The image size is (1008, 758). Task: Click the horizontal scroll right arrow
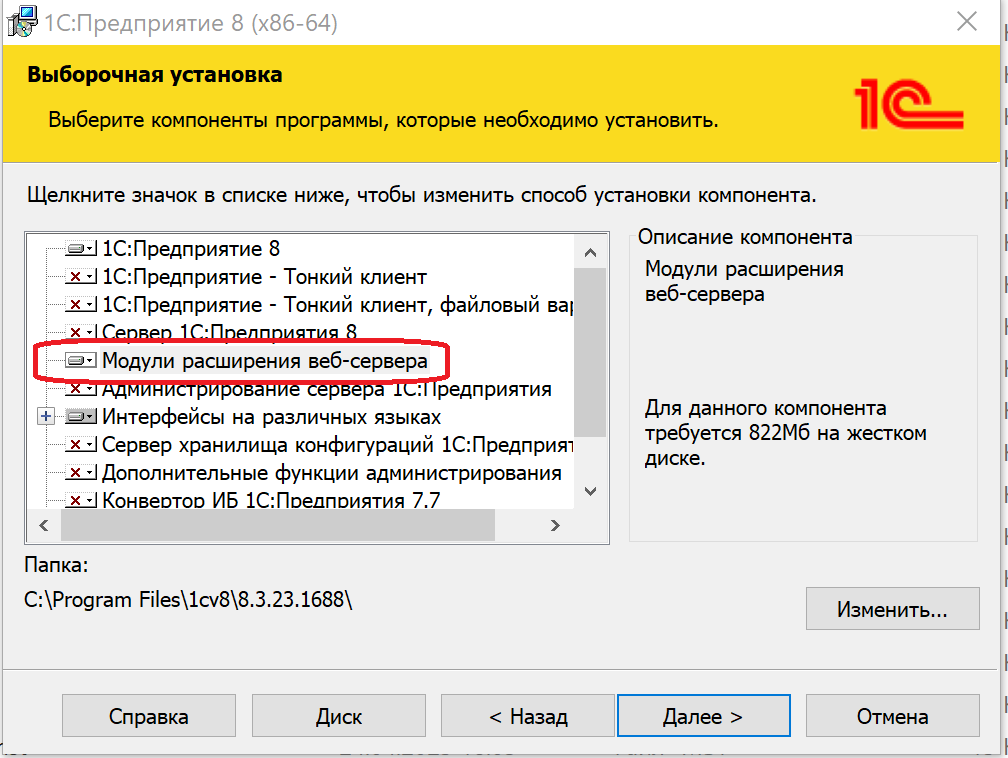555,525
